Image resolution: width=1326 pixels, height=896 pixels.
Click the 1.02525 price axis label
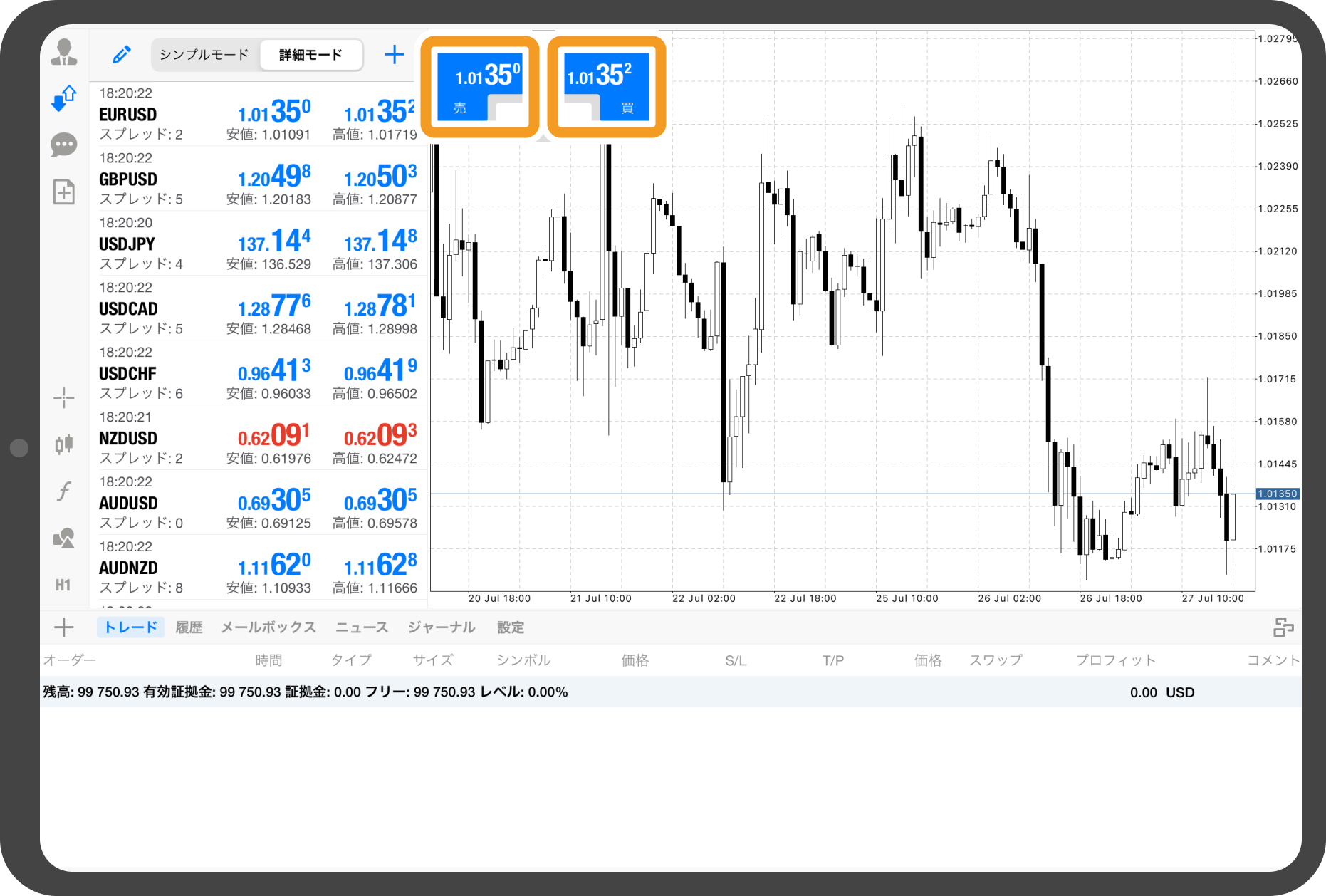(1278, 124)
